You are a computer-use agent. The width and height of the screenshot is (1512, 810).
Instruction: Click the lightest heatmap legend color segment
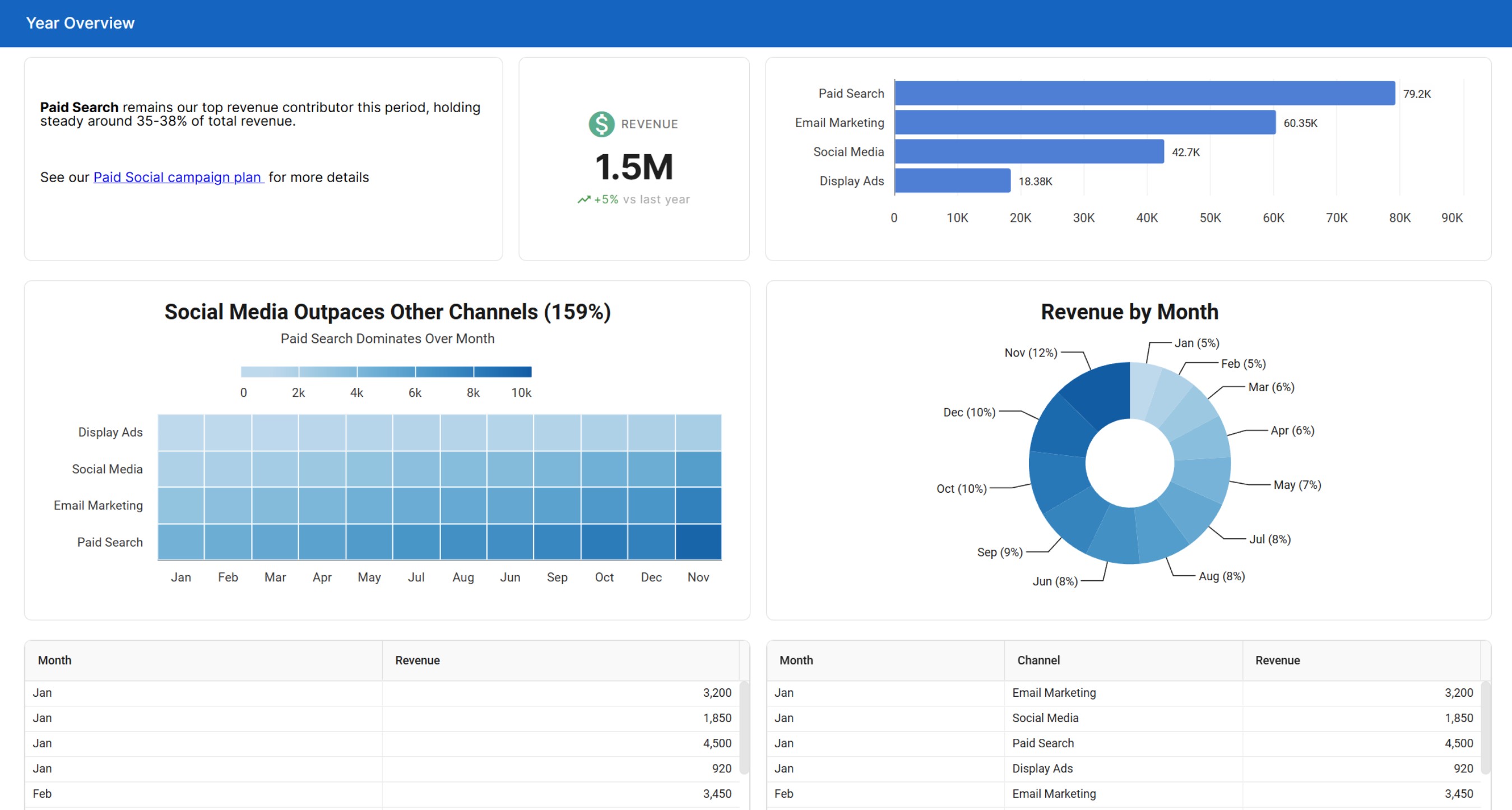270,372
